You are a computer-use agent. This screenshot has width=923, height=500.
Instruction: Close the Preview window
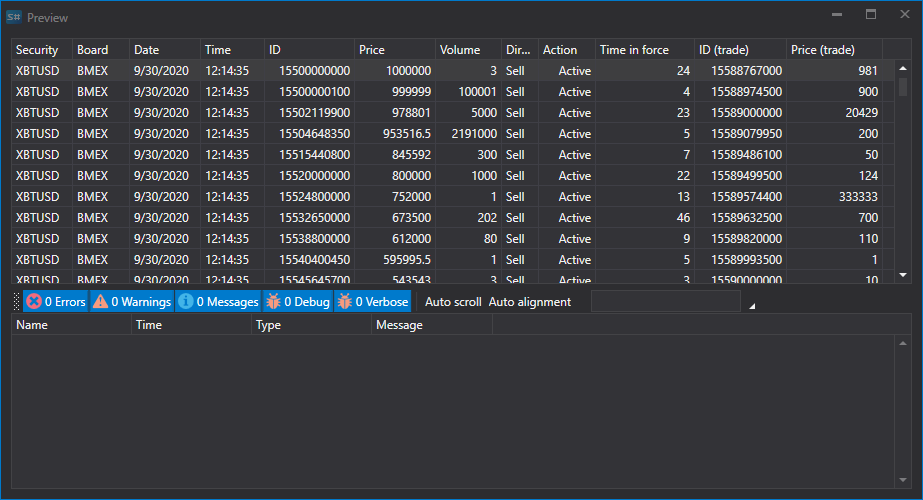(x=905, y=14)
